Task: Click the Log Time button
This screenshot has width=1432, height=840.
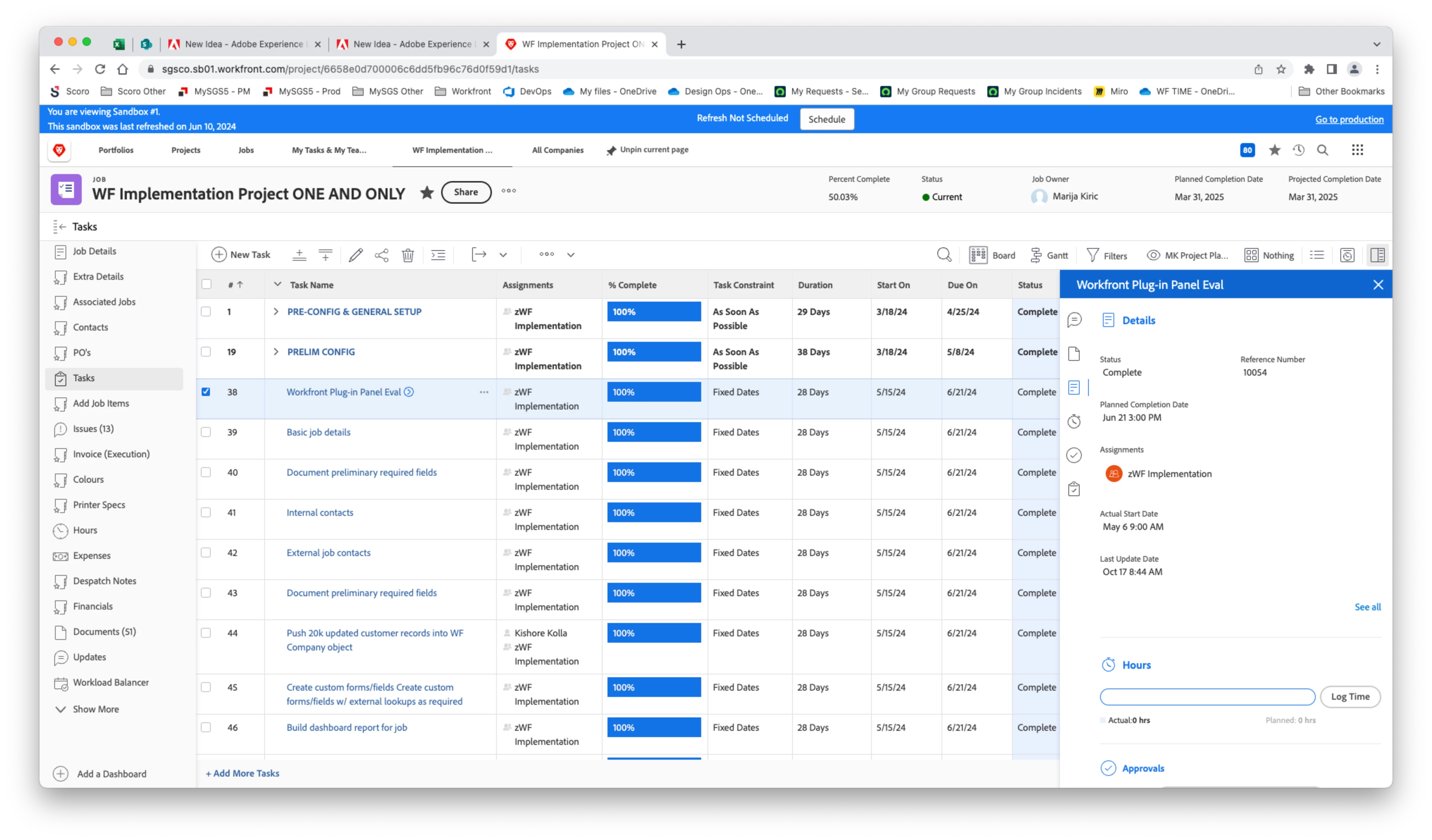Action: point(1350,697)
